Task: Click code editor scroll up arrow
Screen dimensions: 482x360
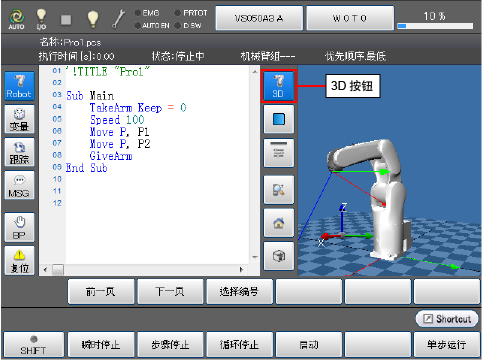Action: point(255,72)
